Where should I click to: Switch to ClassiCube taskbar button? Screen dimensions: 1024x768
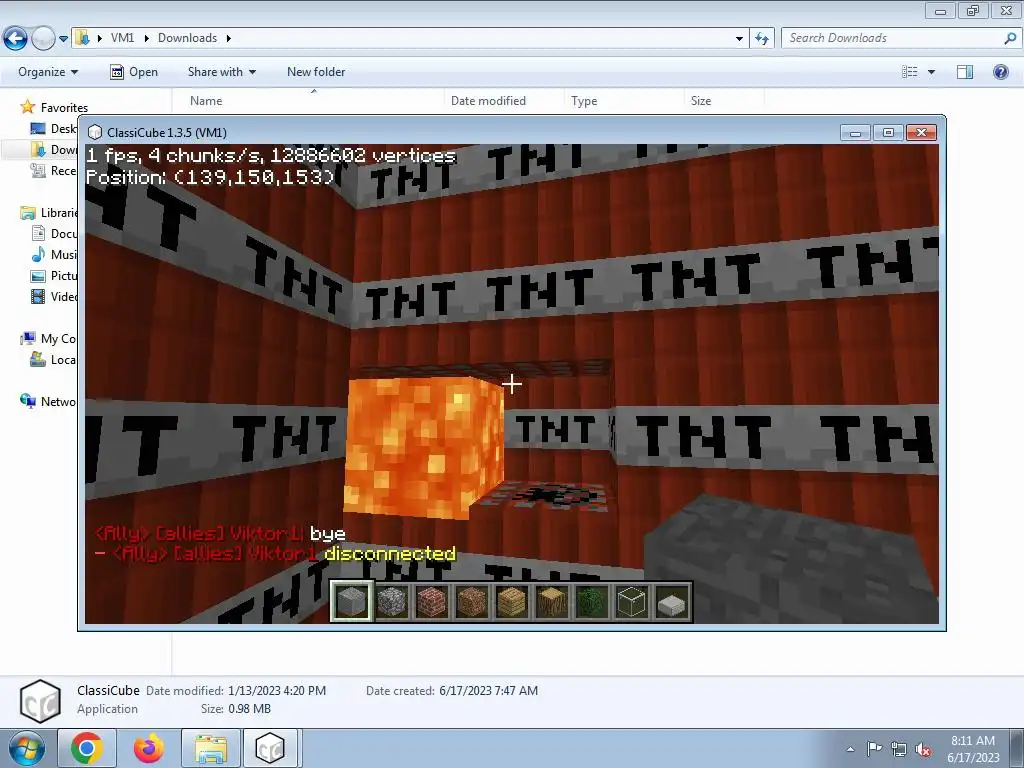[270, 748]
